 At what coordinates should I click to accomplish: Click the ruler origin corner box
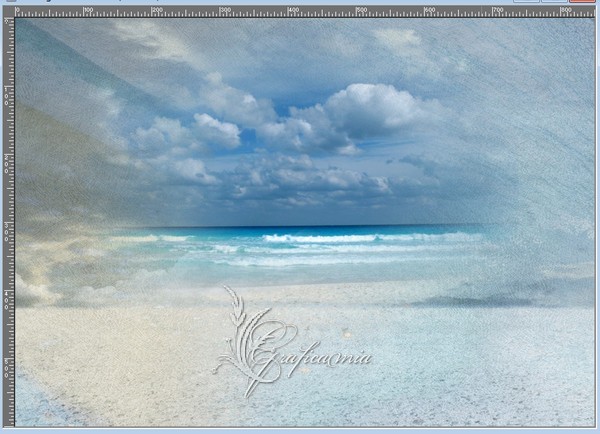[x=9, y=11]
